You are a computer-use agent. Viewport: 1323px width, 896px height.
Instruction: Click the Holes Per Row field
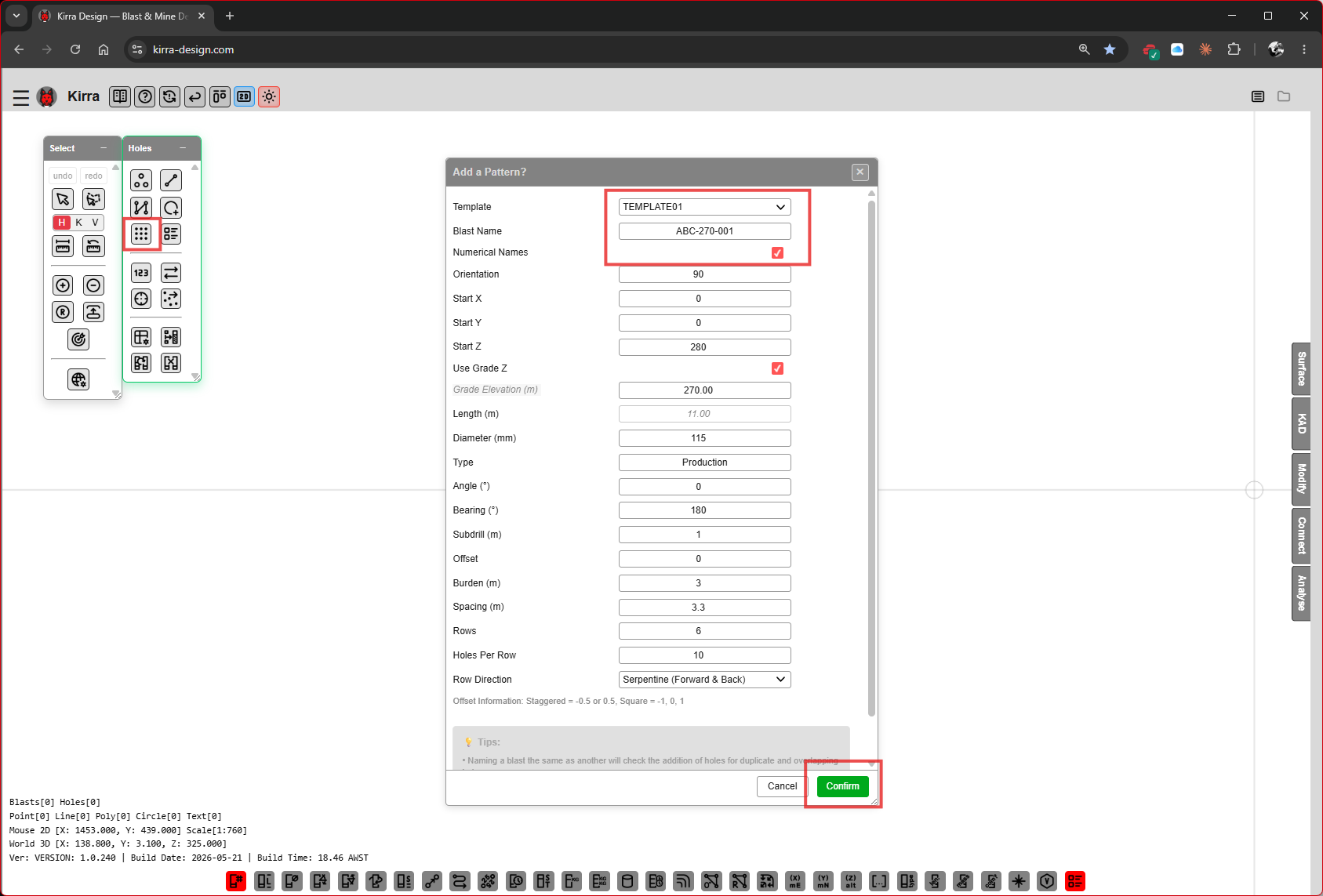coord(704,655)
